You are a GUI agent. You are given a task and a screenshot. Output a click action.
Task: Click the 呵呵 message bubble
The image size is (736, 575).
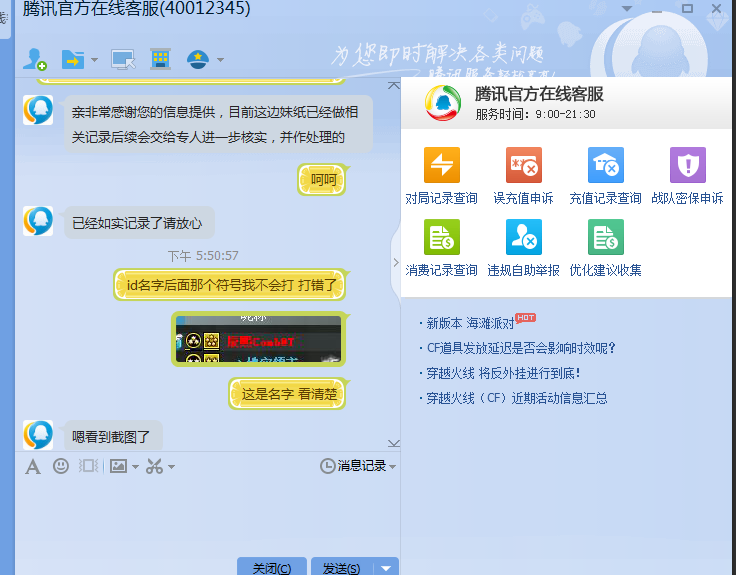[323, 179]
